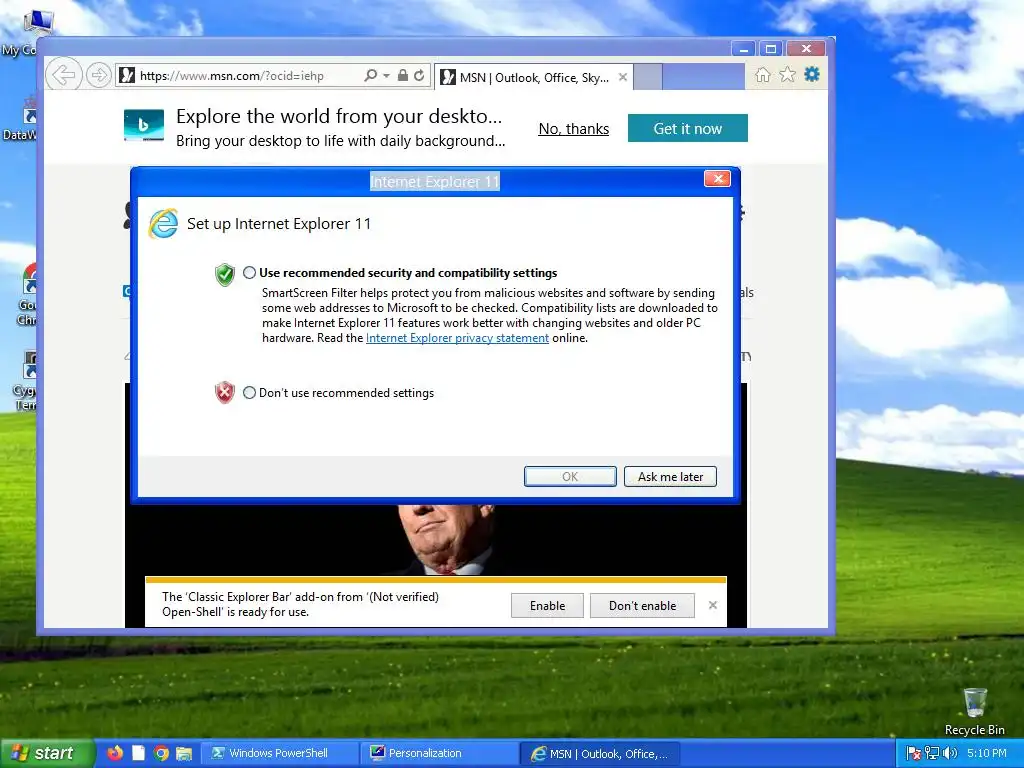The height and width of the screenshot is (768, 1024).
Task: Click the flag alert tray icon
Action: coord(914,753)
